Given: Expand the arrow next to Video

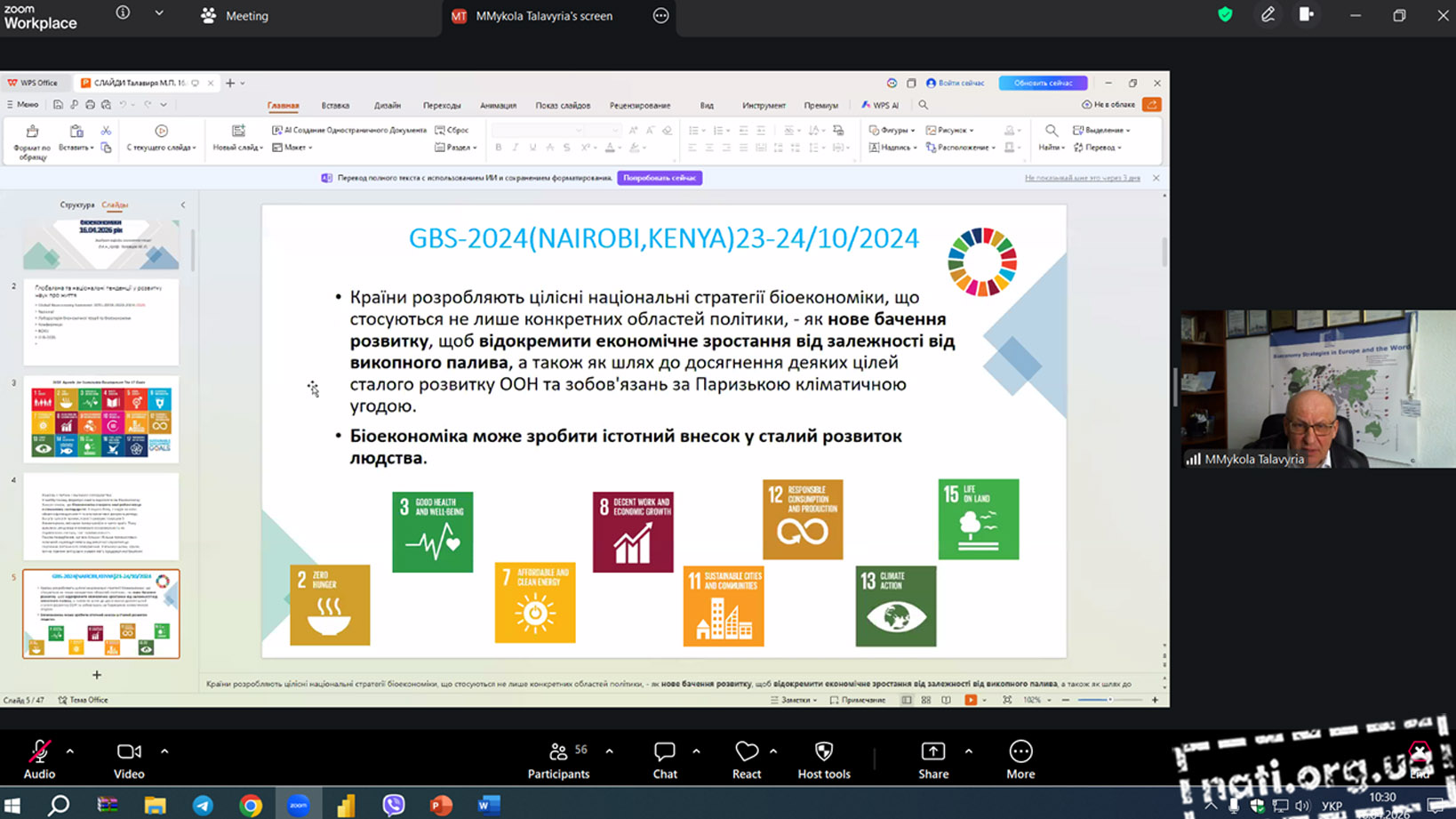Looking at the screenshot, I should (164, 751).
